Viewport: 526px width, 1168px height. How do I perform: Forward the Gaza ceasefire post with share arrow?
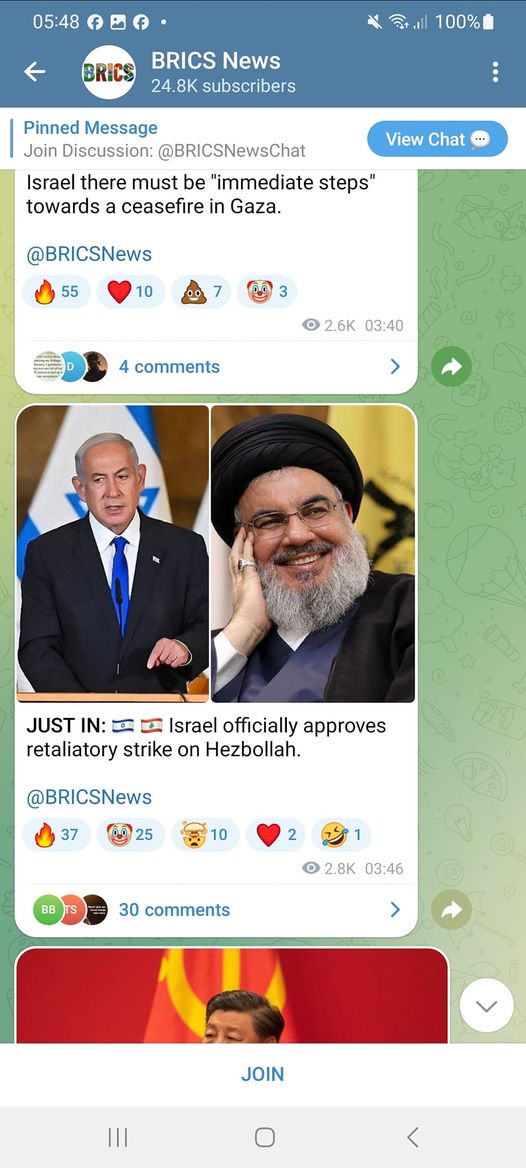[x=451, y=366]
